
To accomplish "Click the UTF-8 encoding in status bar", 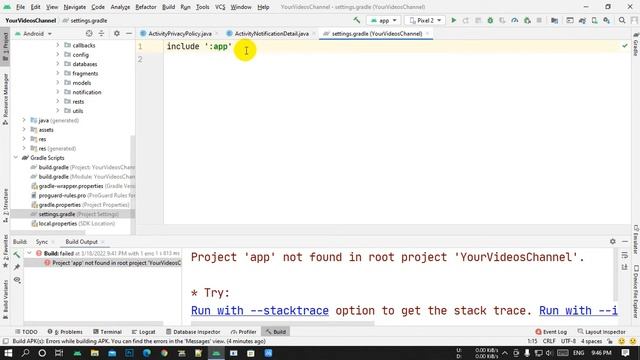I will [568, 341].
